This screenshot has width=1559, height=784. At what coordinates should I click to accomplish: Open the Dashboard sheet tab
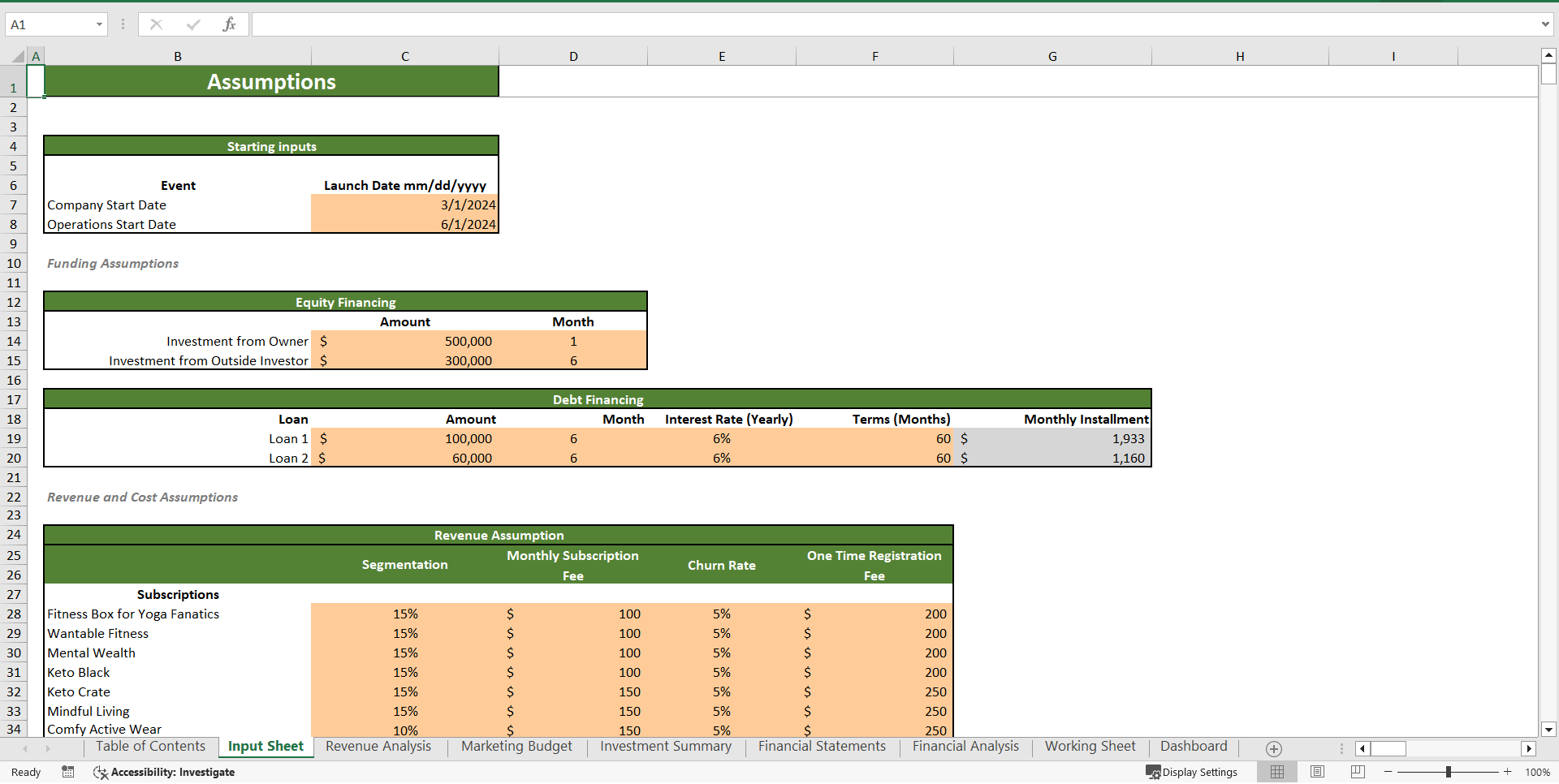(x=1194, y=747)
